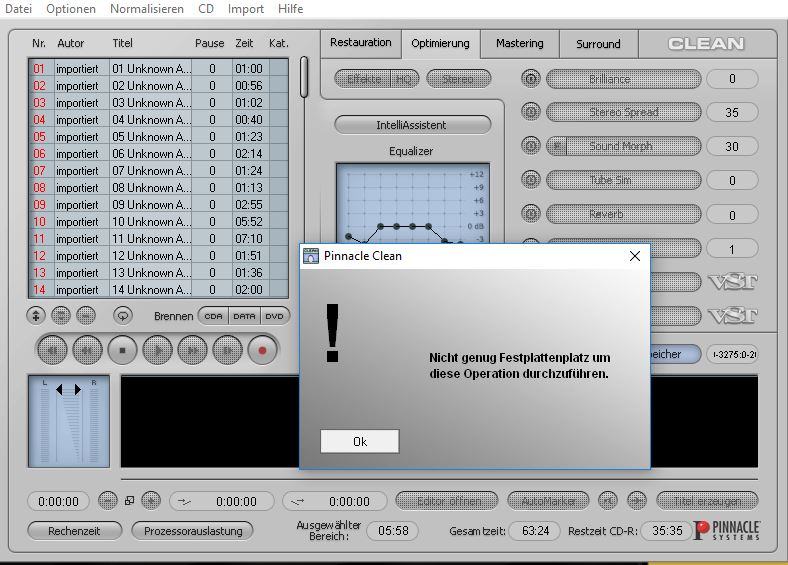This screenshot has width=788, height=565.
Task: Switch to the Surround tab
Action: (x=598, y=44)
